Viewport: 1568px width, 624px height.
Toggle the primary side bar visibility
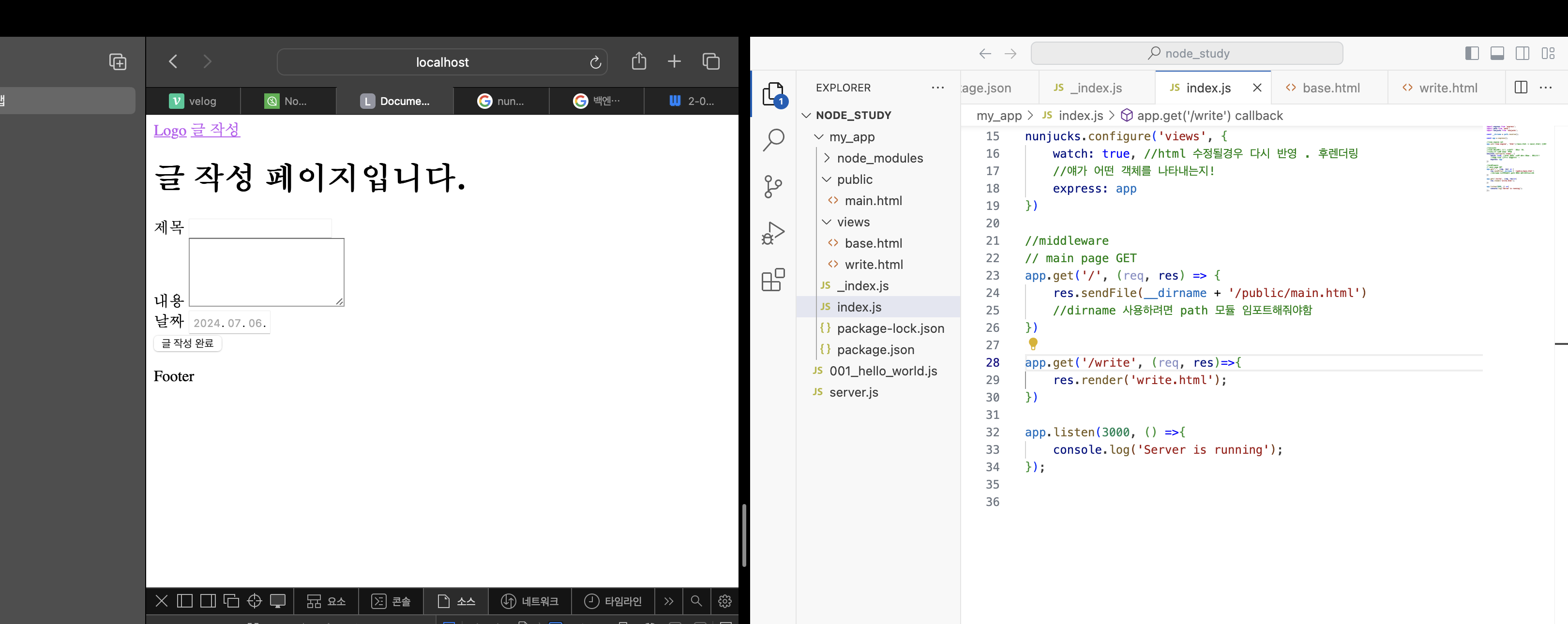[1472, 54]
